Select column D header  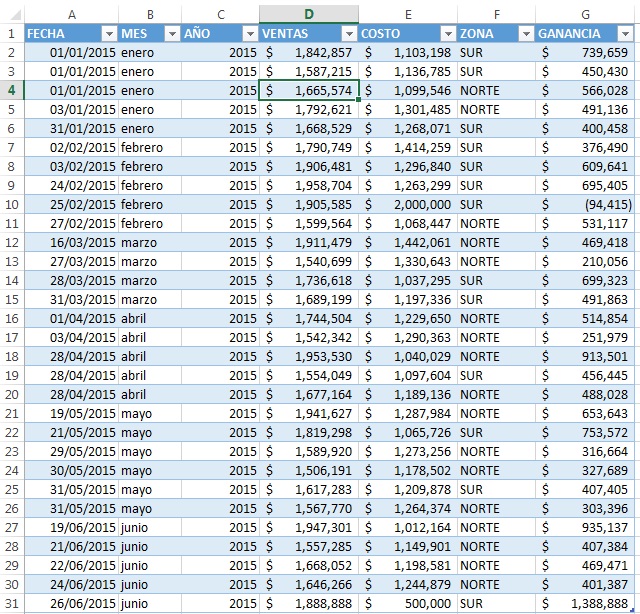308,13
